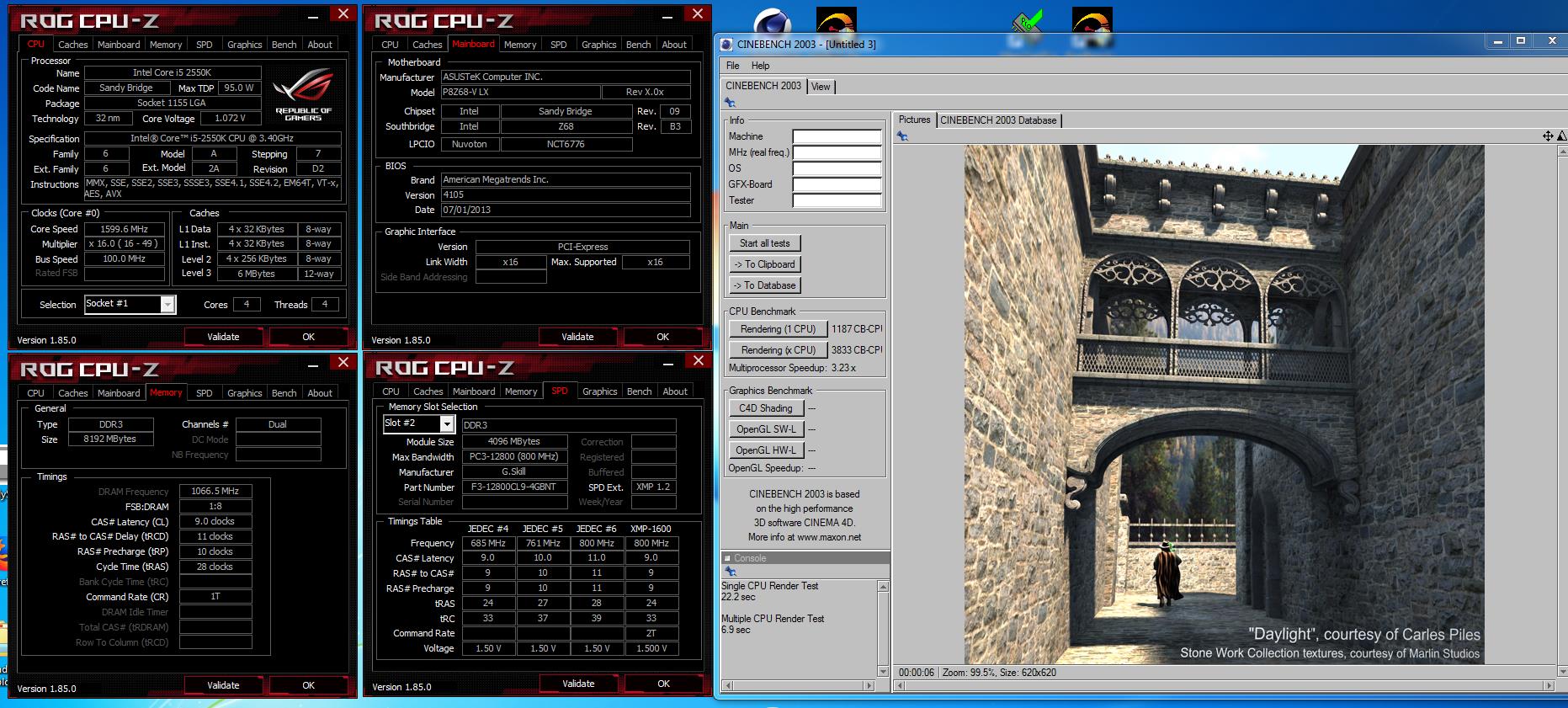This screenshot has width=1568, height=708.
Task: Select the Pictures tab in CINEBENCH
Action: pos(914,120)
